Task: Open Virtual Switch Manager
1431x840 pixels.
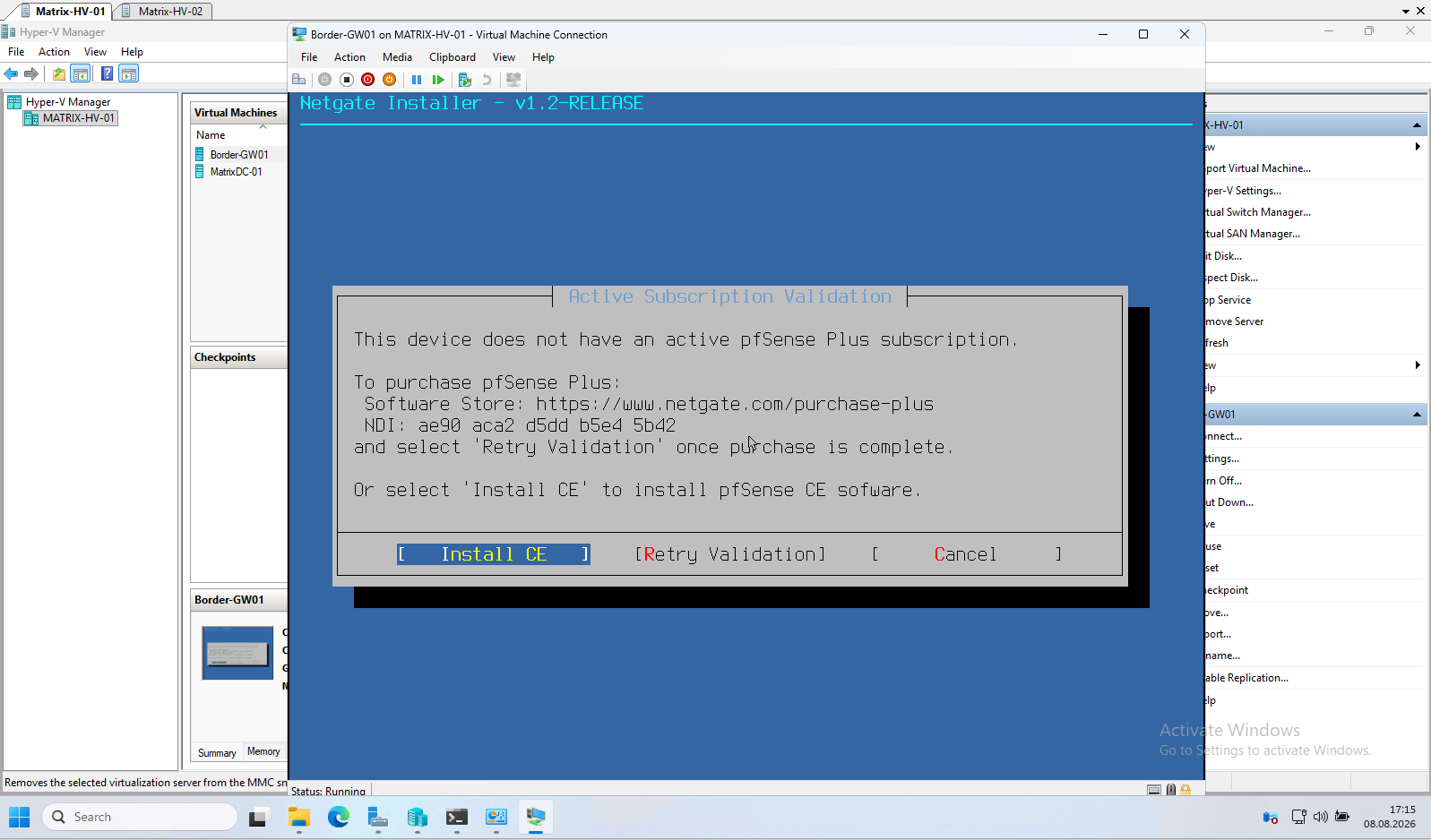Action: pos(1258,212)
